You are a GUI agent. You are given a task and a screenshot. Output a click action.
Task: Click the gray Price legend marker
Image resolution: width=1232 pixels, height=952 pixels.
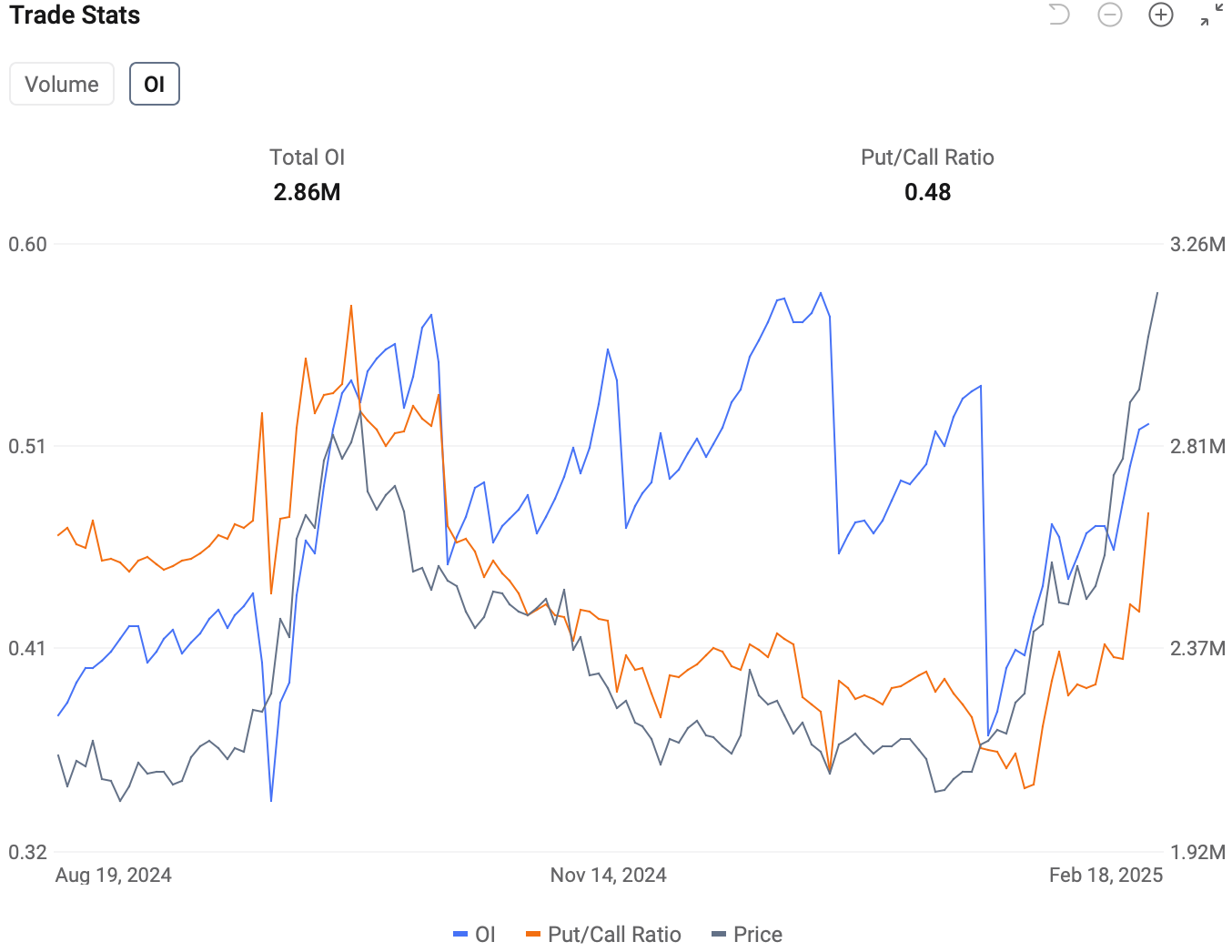click(x=719, y=935)
